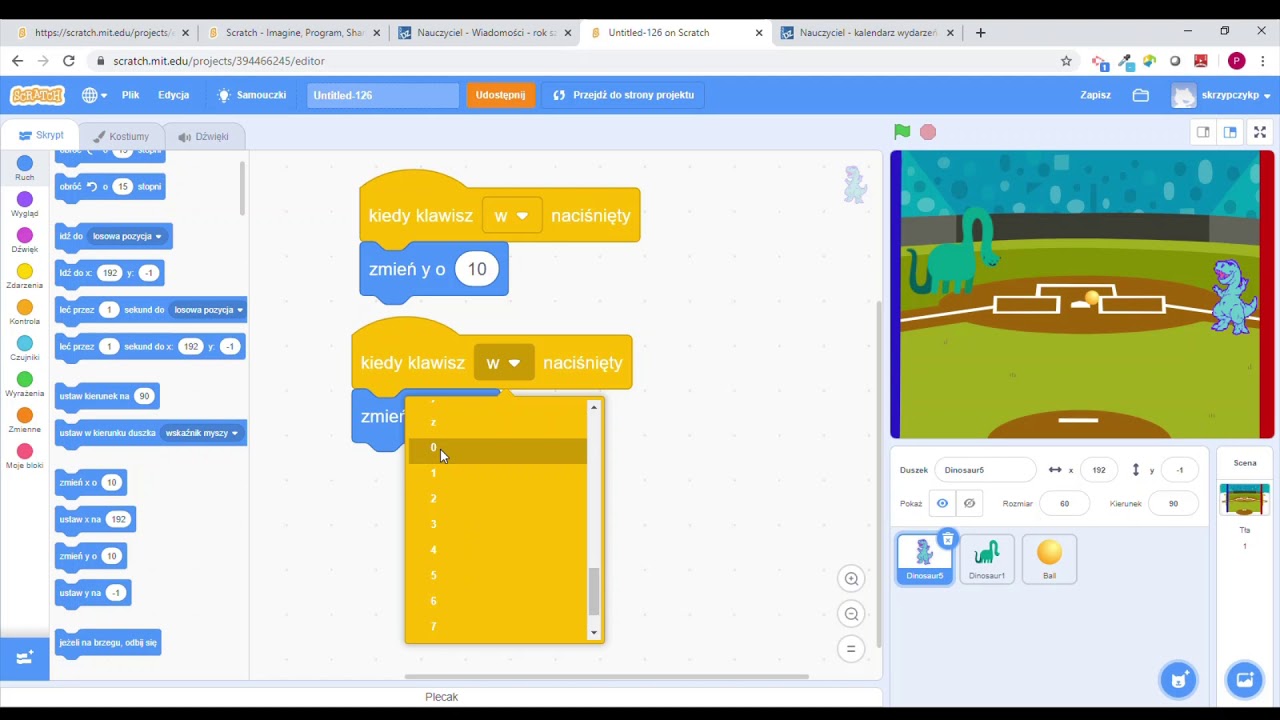Viewport: 1280px width, 720px height.
Task: Click the key list scroll-up arrow
Action: pyautogui.click(x=594, y=407)
